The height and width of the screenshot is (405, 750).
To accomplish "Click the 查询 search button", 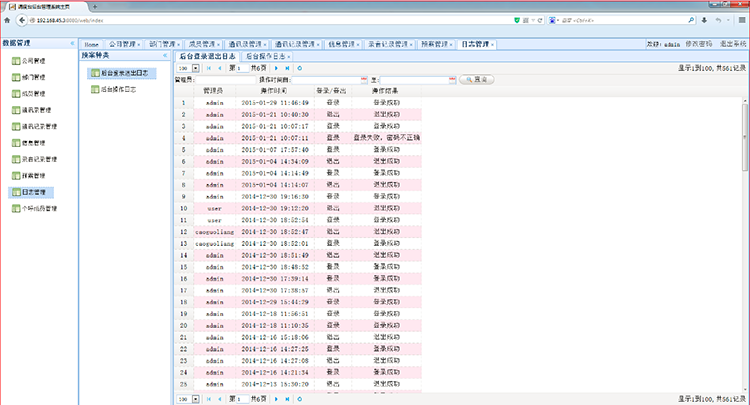I will point(477,80).
